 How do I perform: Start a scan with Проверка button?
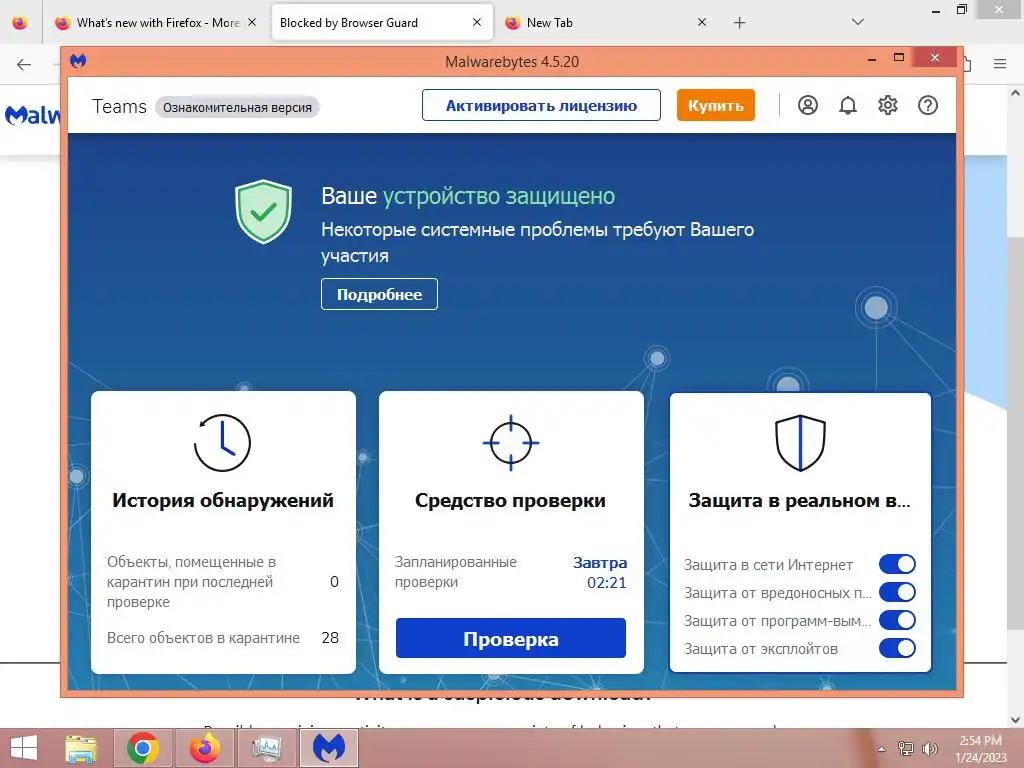[x=511, y=638]
